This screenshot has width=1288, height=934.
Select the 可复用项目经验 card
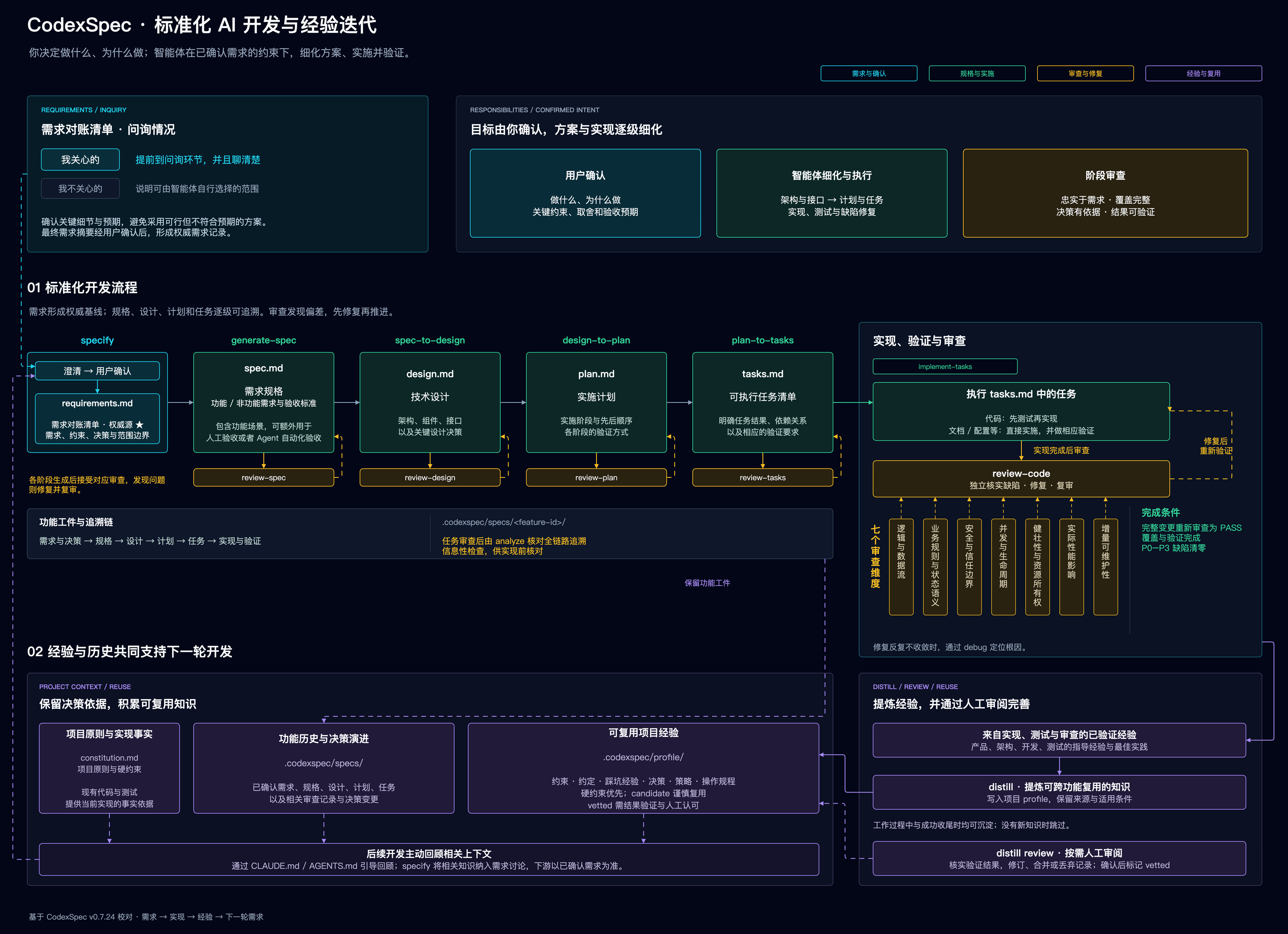point(643,768)
